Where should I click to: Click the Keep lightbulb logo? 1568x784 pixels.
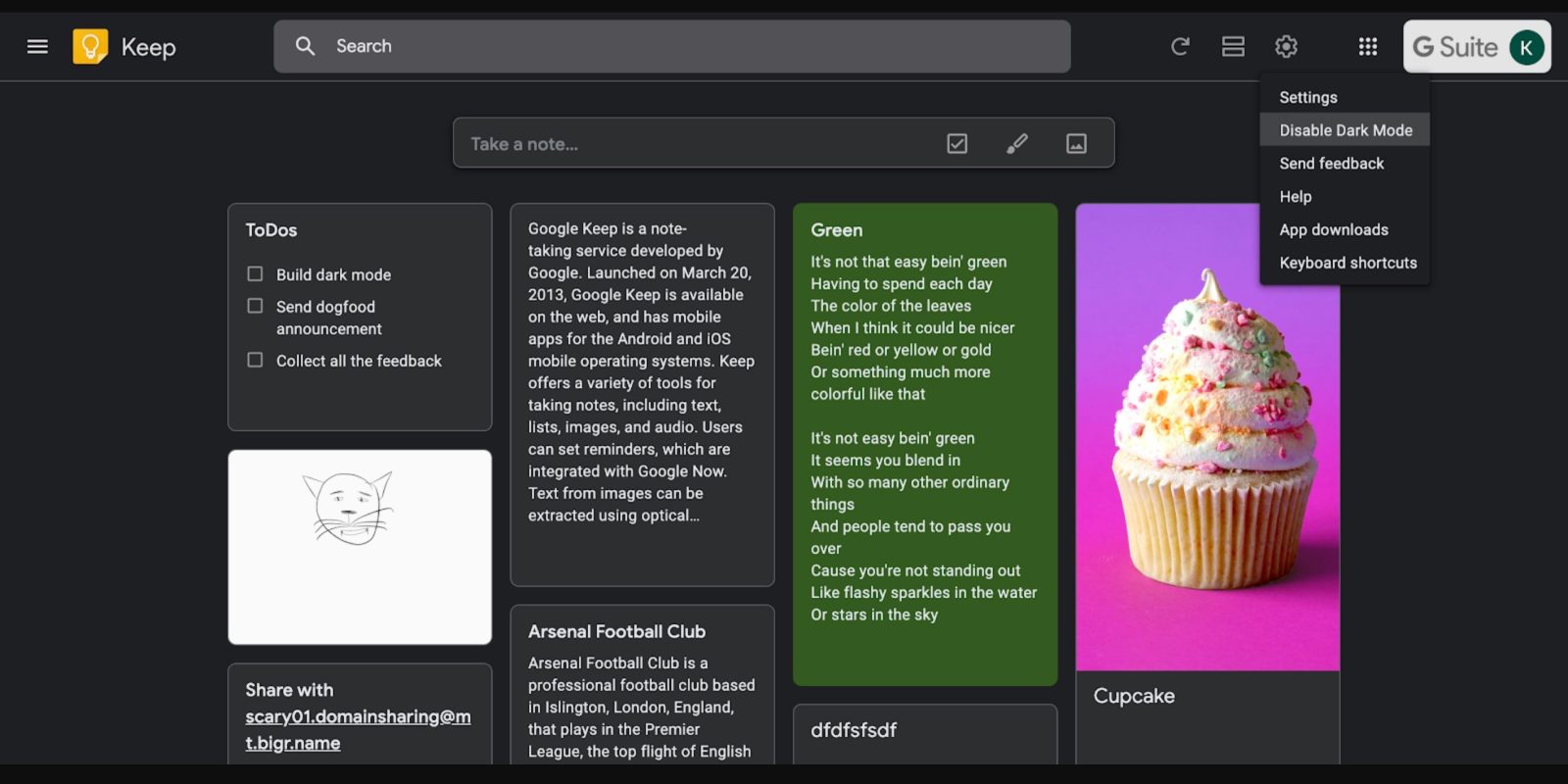(x=90, y=46)
